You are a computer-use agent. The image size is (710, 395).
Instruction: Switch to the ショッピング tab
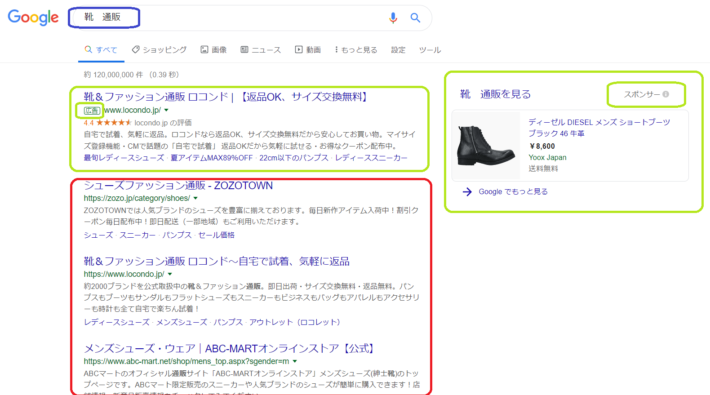point(159,50)
